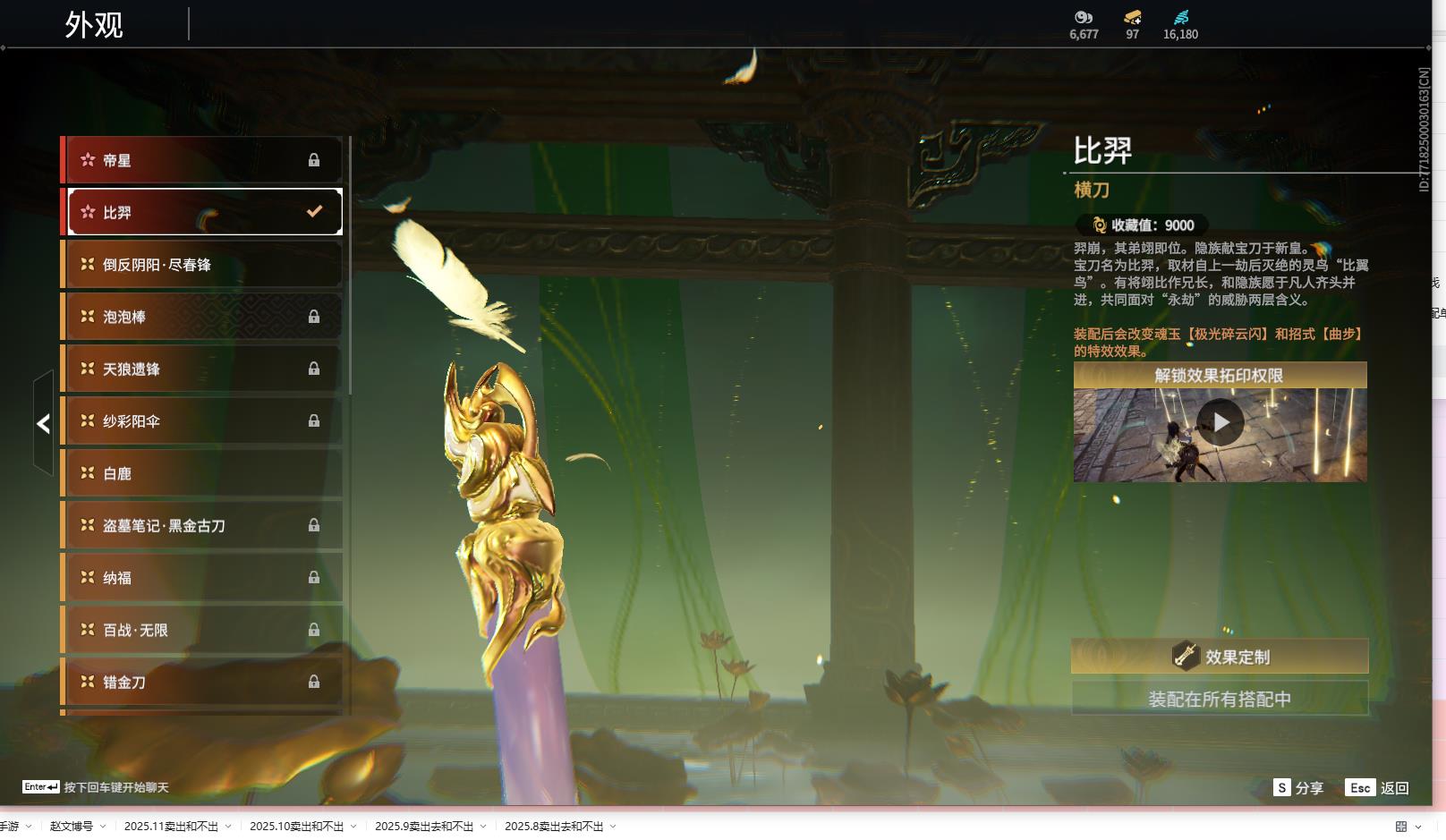
Task: Switch to the 2025.10卖出和不出 sheet tab
Action: click(x=296, y=827)
